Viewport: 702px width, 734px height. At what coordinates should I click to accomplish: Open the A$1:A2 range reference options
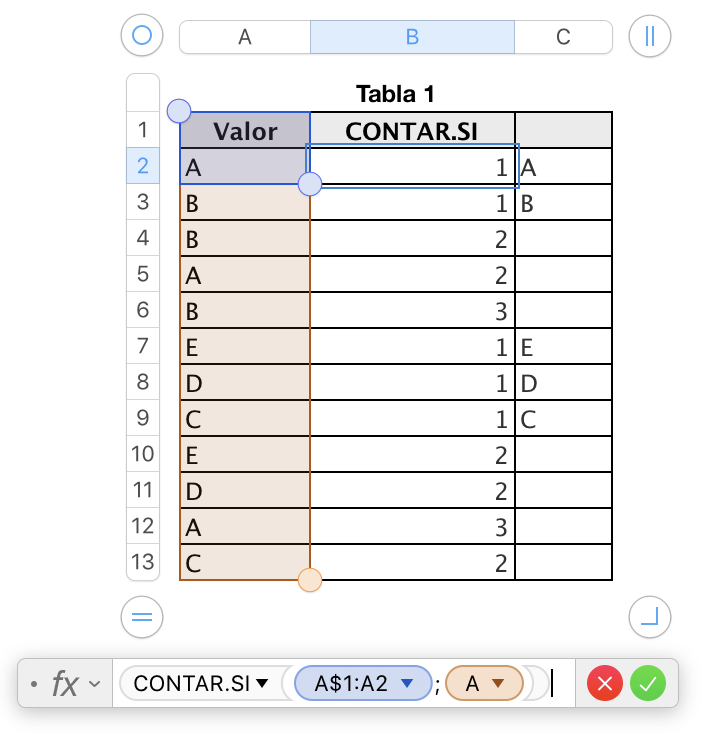406,684
